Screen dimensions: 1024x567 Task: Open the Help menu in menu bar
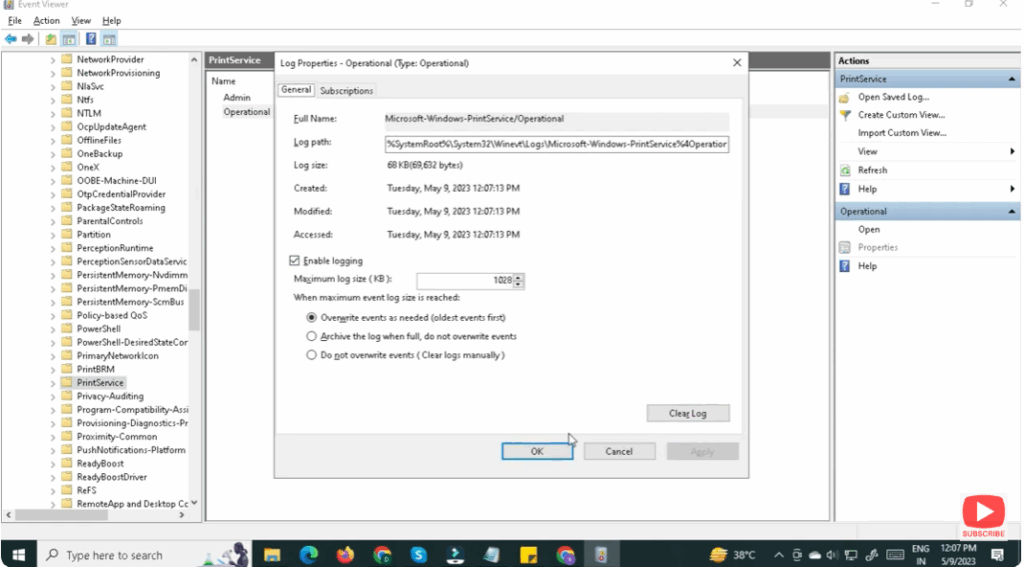tap(112, 21)
